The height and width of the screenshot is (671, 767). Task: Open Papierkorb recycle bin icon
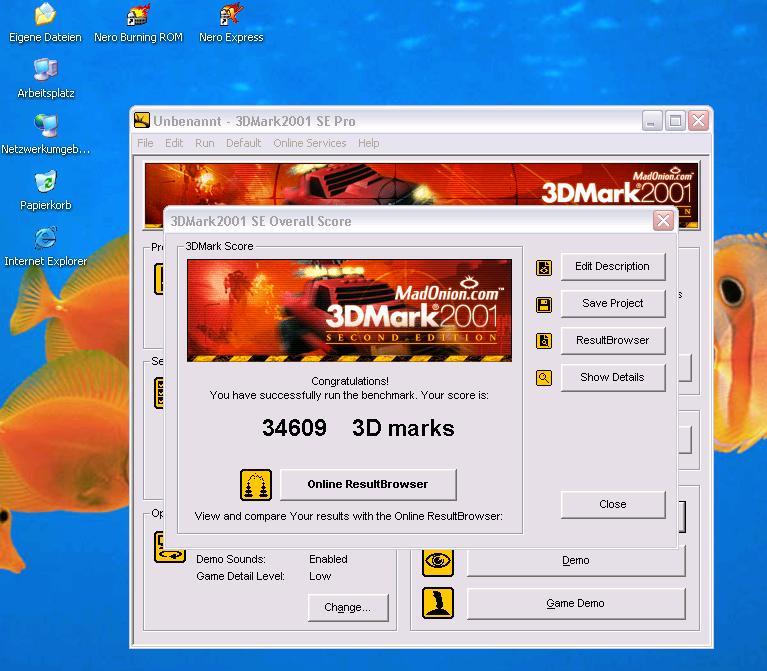[x=45, y=191]
